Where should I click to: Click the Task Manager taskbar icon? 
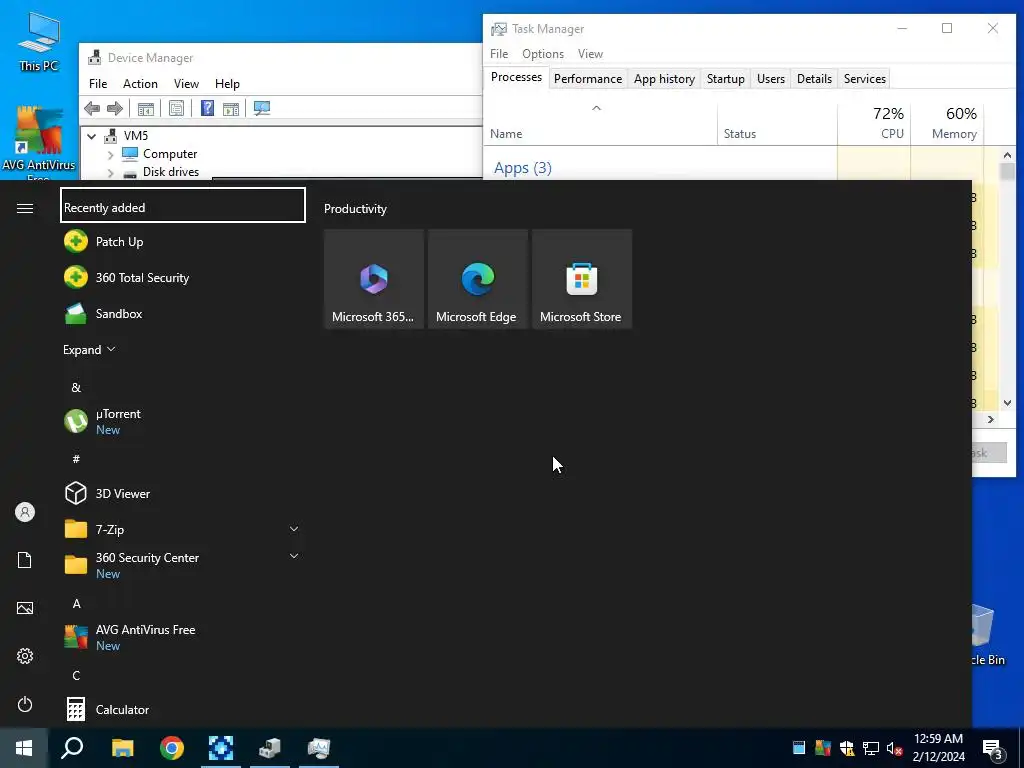(x=319, y=748)
